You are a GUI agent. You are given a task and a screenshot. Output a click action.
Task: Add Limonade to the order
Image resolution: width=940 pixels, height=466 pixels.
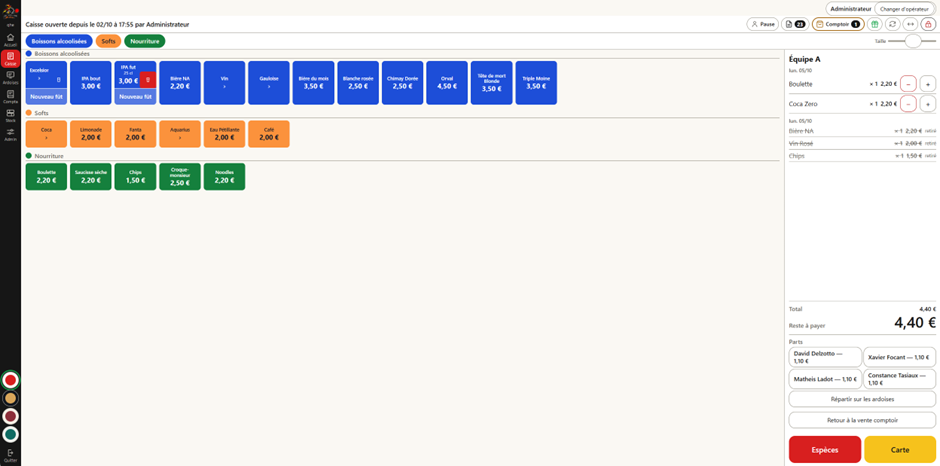click(x=91, y=134)
